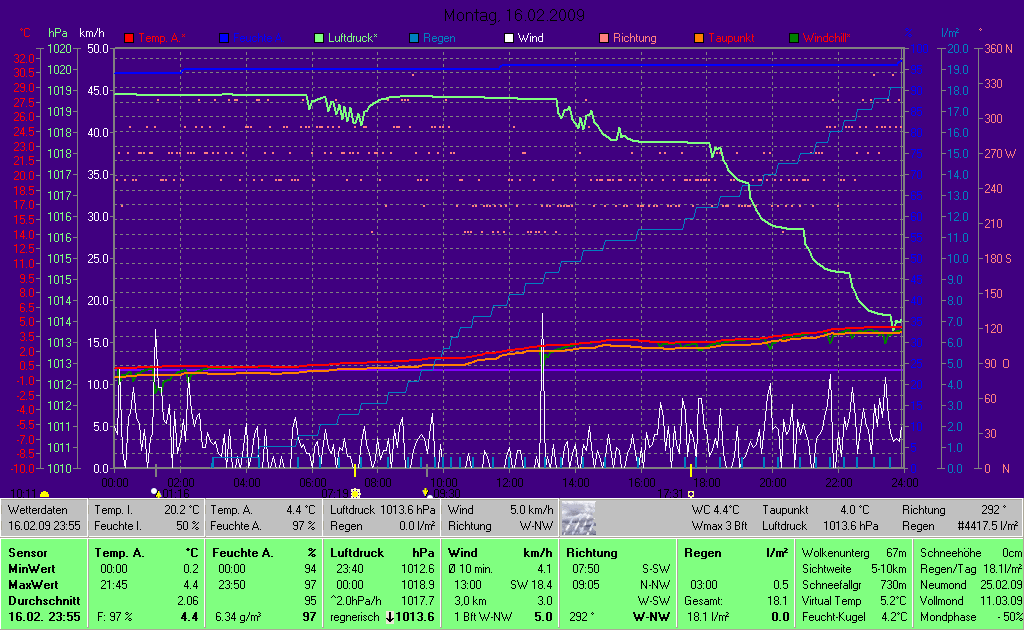The image size is (1024, 630).
Task: Toggle the white Wind legend square
Action: point(509,38)
